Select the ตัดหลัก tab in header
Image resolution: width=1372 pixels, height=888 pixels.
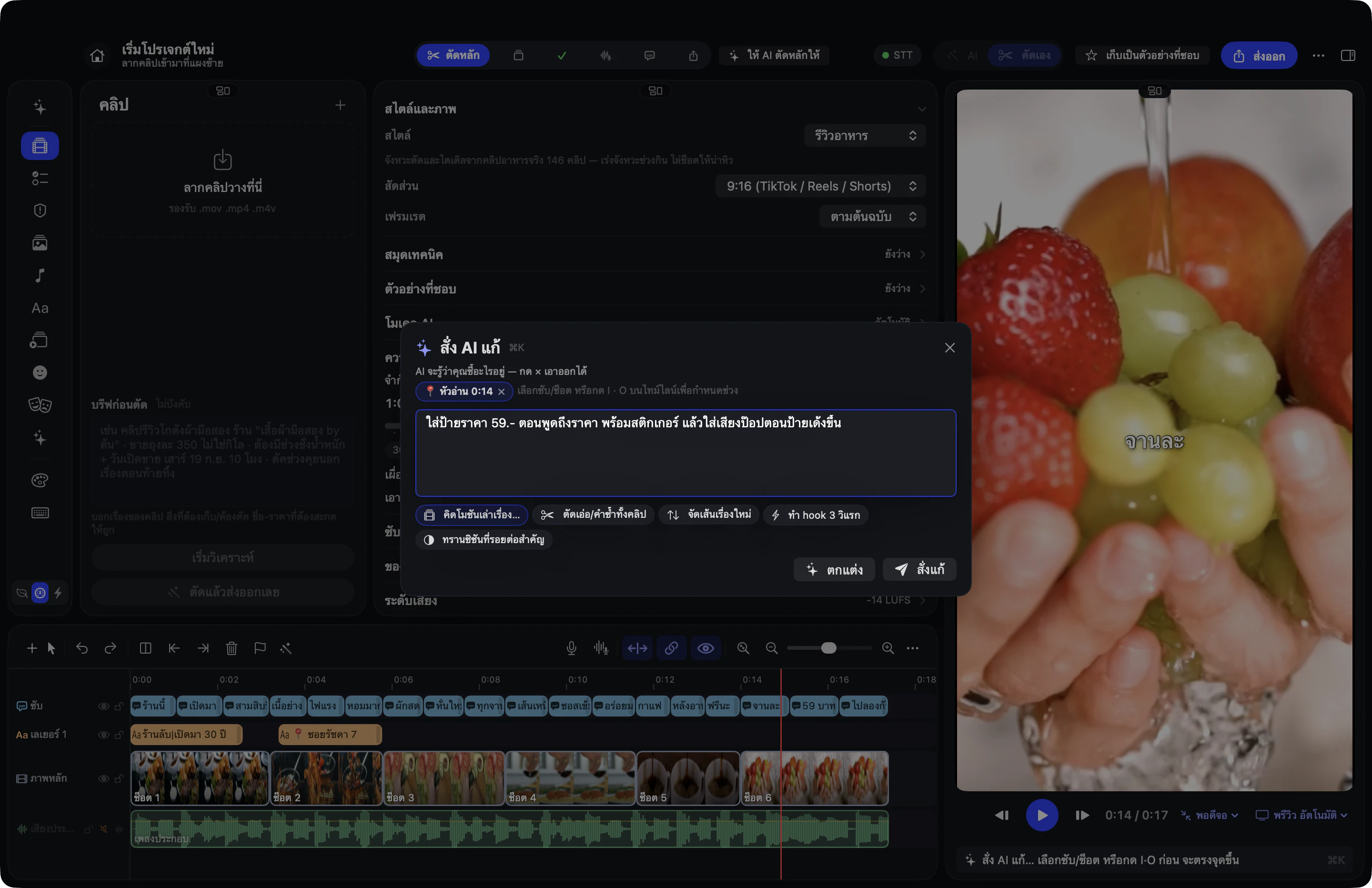453,55
